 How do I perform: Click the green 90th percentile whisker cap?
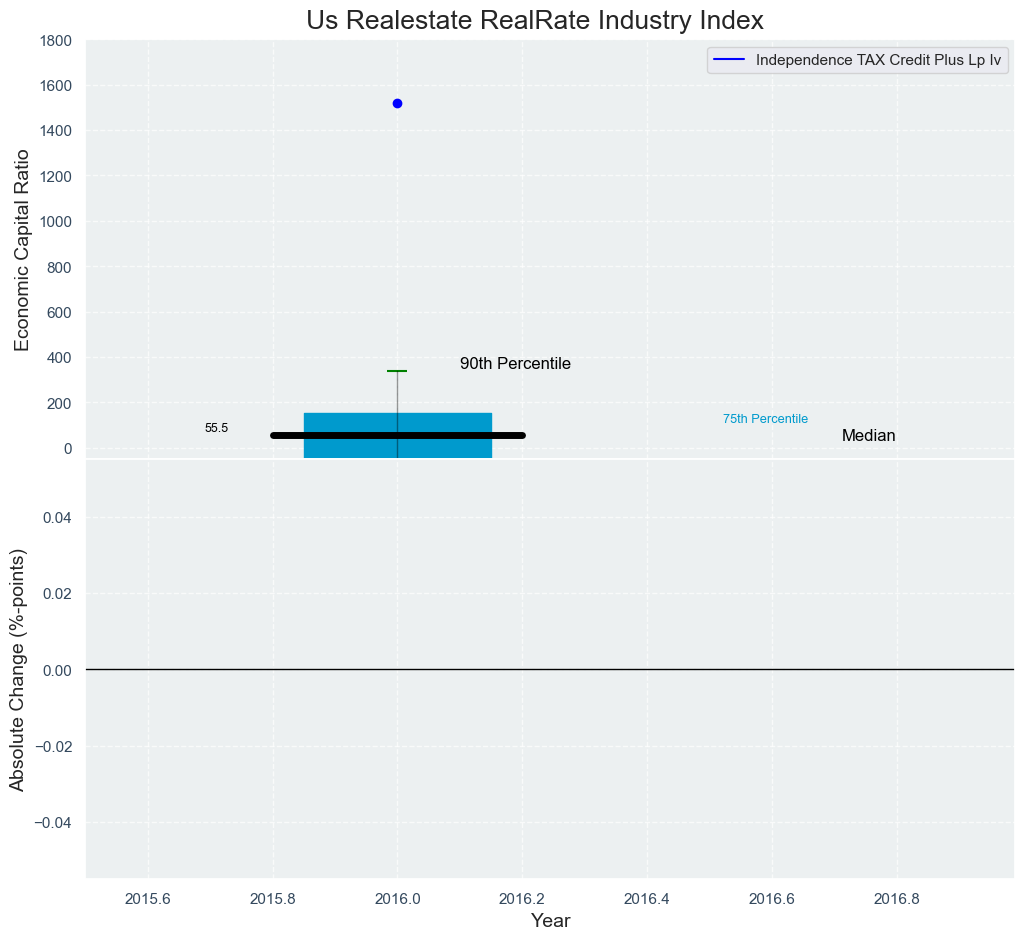(397, 371)
